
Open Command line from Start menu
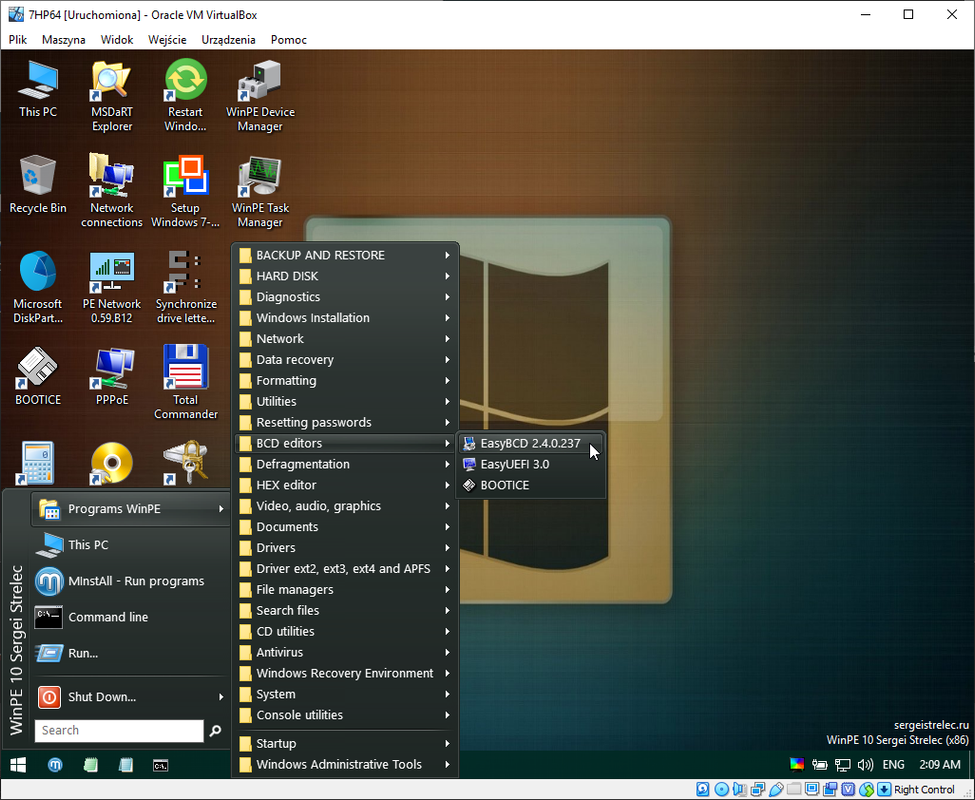point(131,617)
